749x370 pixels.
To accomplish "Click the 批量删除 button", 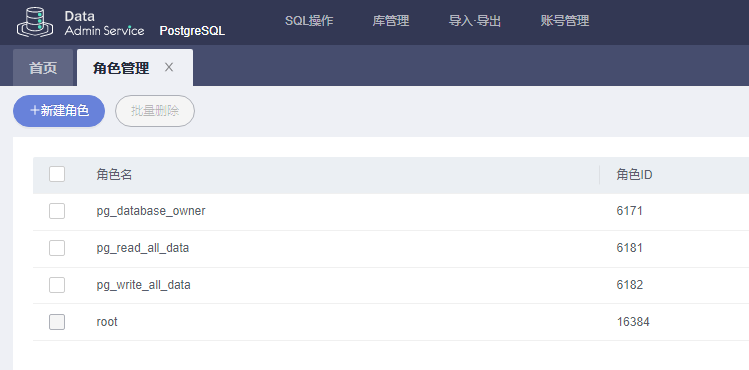I will pos(155,111).
